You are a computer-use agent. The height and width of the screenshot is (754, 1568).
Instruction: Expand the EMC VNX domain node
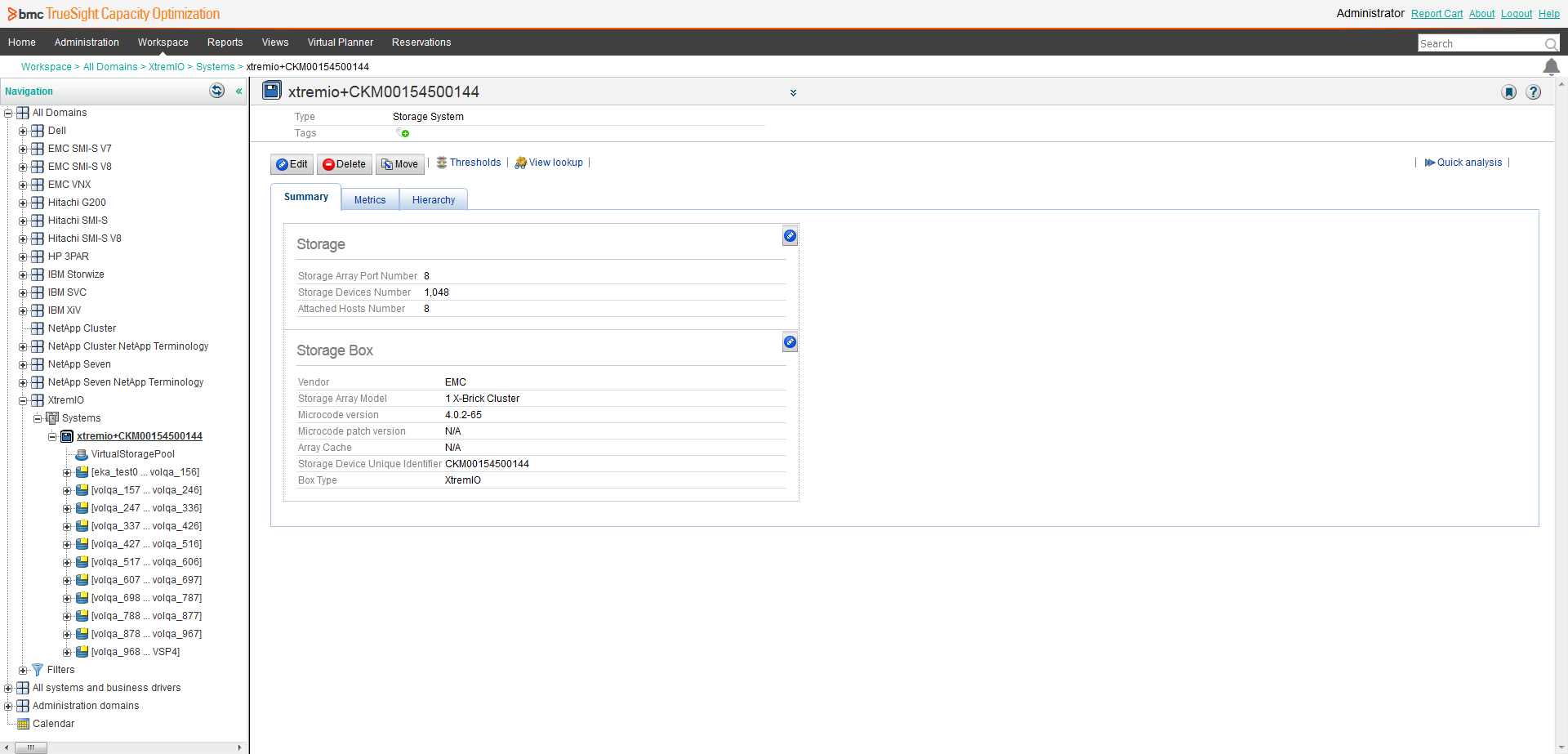click(23, 185)
